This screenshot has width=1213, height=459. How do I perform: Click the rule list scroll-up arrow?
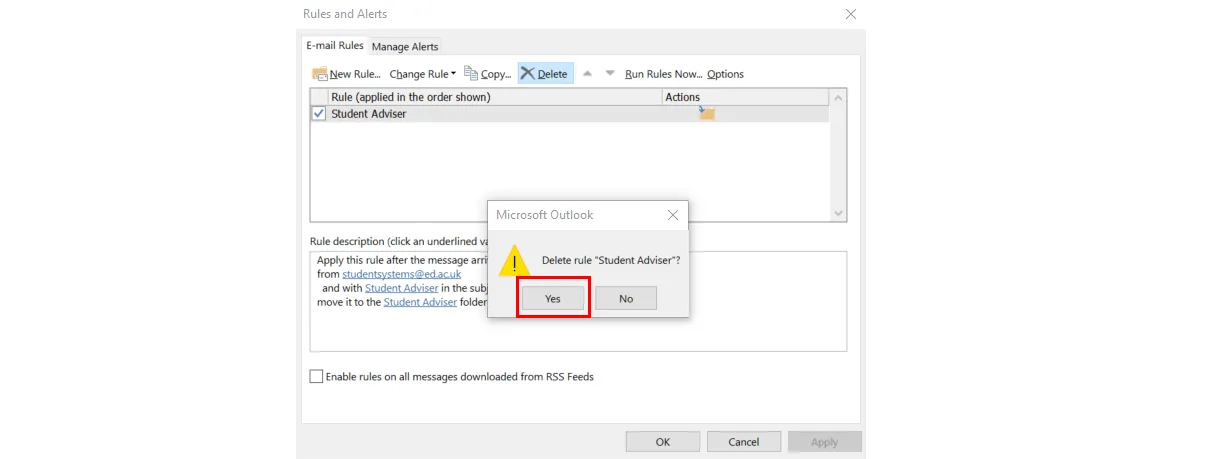tap(838, 97)
